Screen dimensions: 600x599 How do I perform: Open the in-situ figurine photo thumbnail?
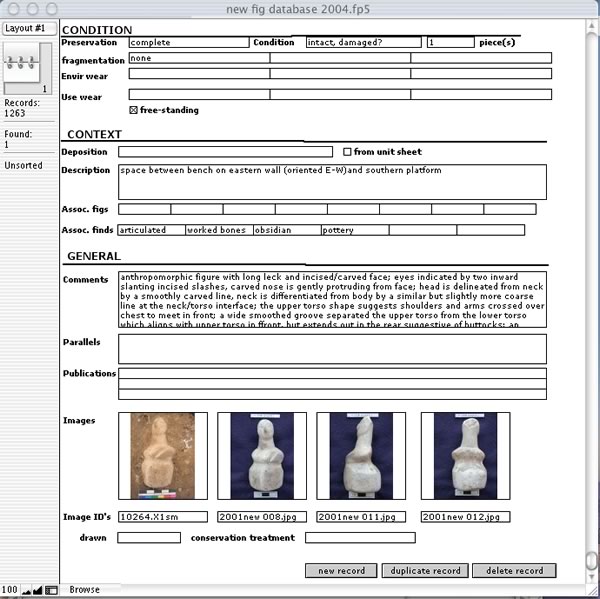click(x=163, y=455)
